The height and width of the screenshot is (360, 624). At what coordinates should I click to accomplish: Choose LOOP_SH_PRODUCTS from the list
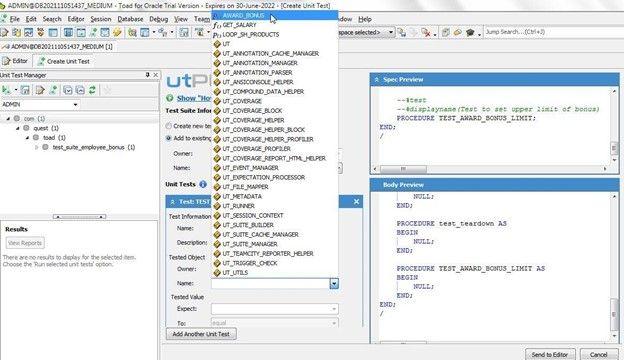(275, 35)
